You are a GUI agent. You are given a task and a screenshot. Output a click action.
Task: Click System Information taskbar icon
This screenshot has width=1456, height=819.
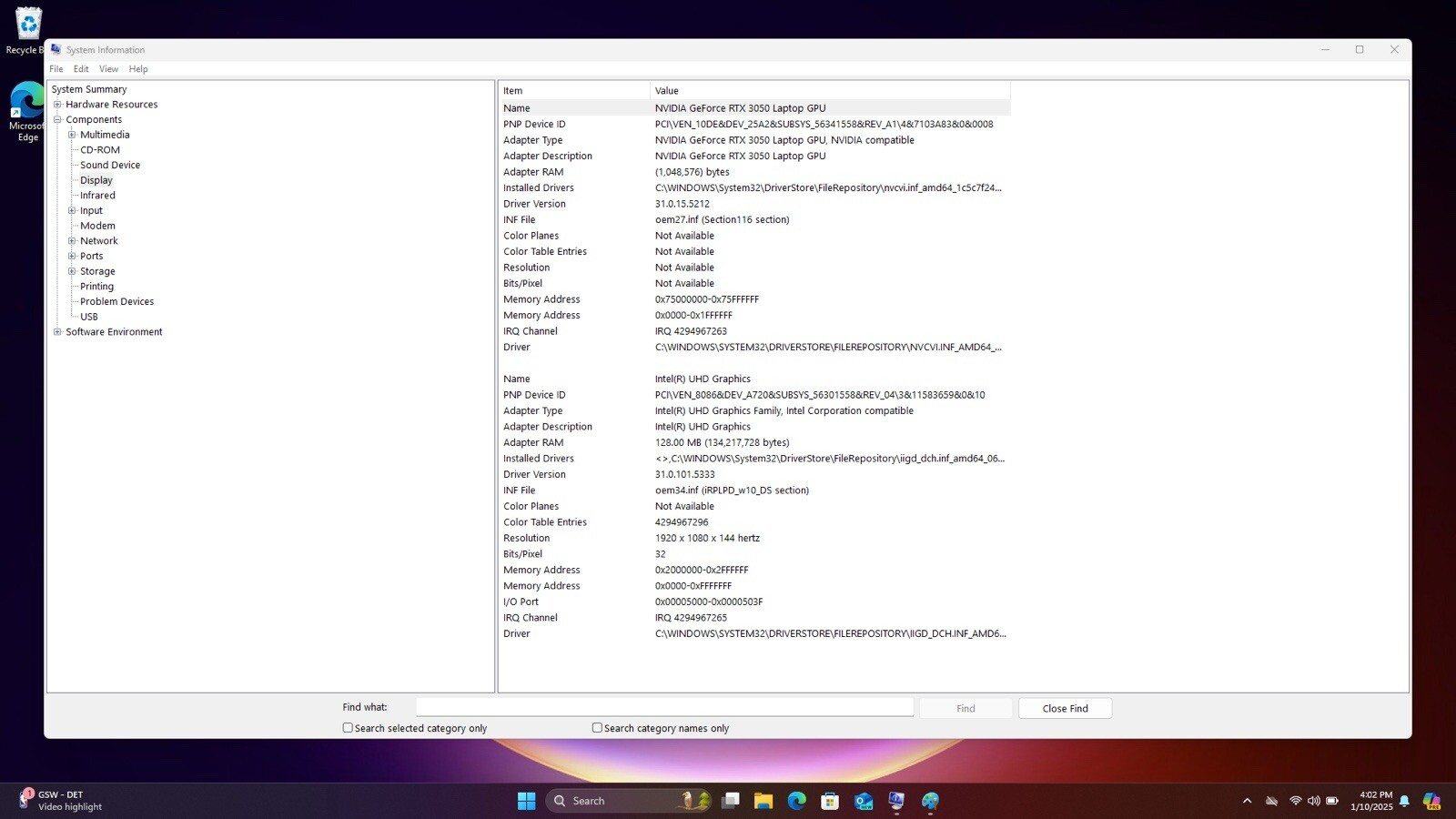coord(896,801)
